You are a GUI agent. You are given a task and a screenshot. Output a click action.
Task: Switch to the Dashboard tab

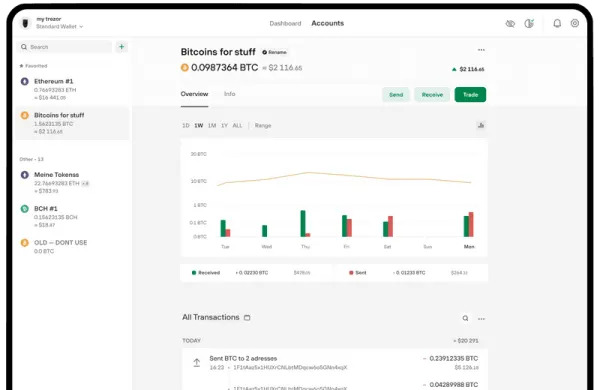click(285, 23)
